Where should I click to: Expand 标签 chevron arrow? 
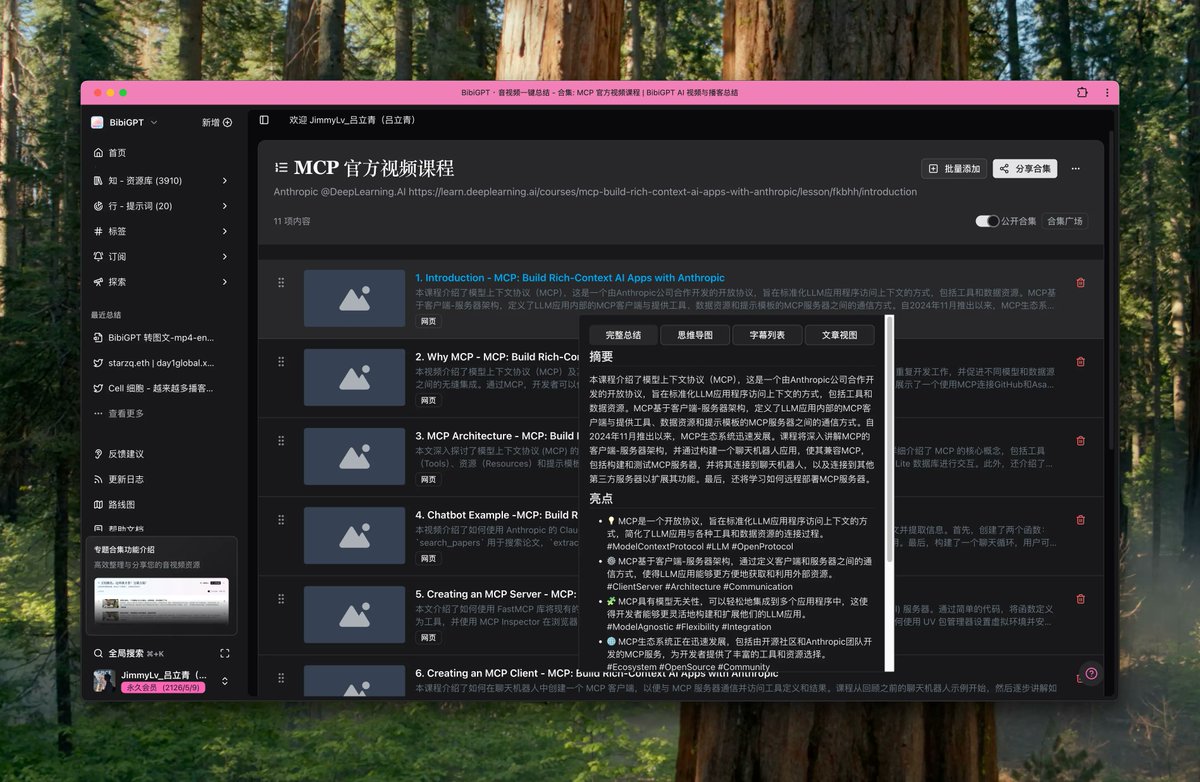click(224, 231)
